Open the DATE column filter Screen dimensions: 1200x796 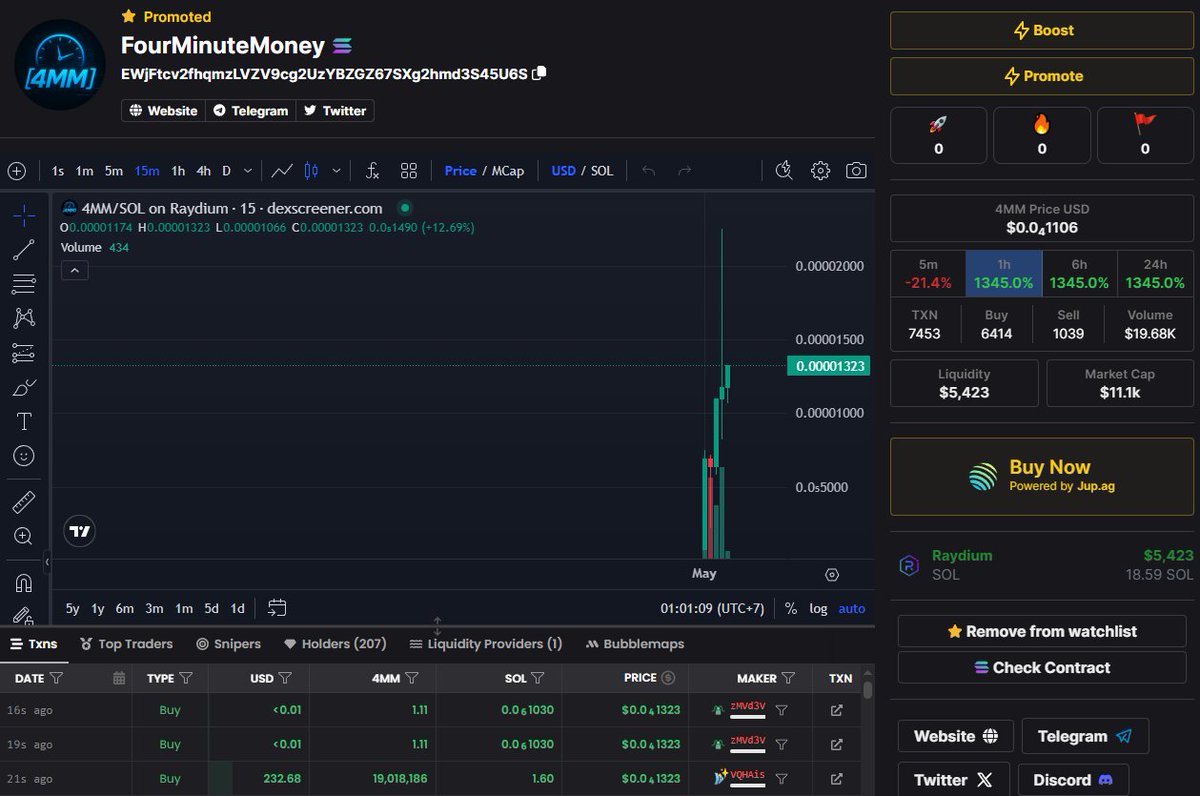pyautogui.click(x=57, y=678)
